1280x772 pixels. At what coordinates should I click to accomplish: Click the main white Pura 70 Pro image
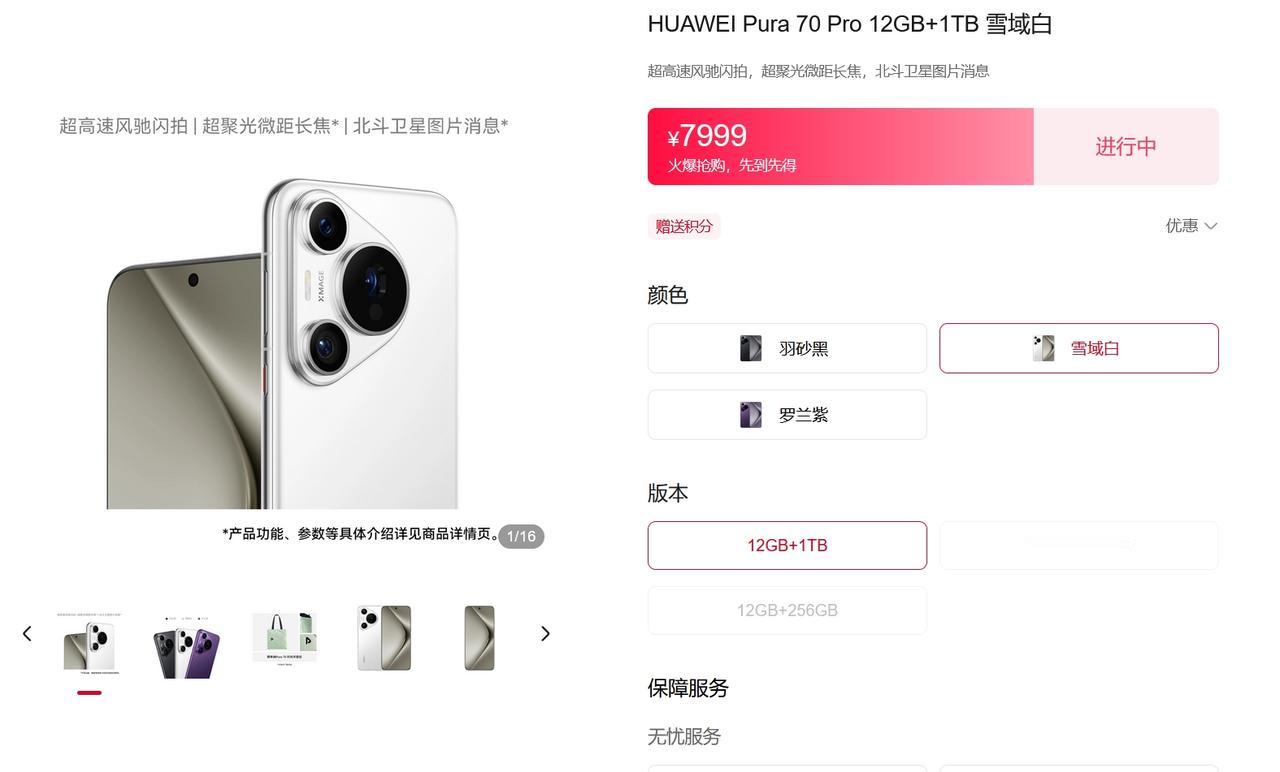(x=283, y=342)
